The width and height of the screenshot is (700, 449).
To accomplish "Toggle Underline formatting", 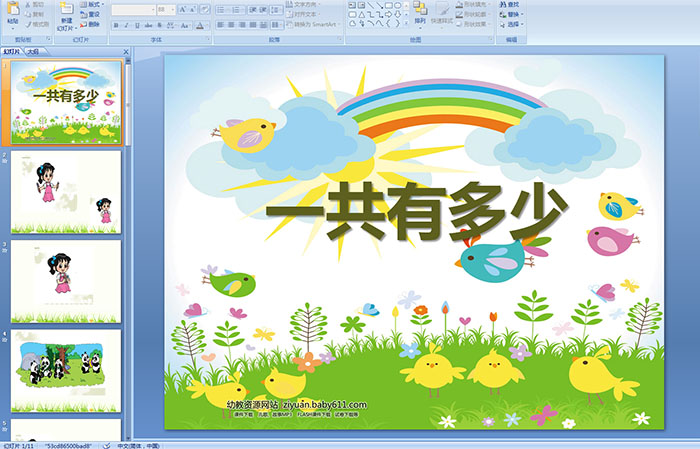I will [137, 25].
